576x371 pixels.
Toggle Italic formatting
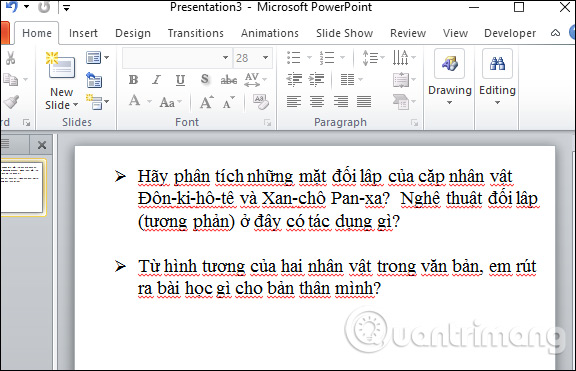click(x=156, y=80)
